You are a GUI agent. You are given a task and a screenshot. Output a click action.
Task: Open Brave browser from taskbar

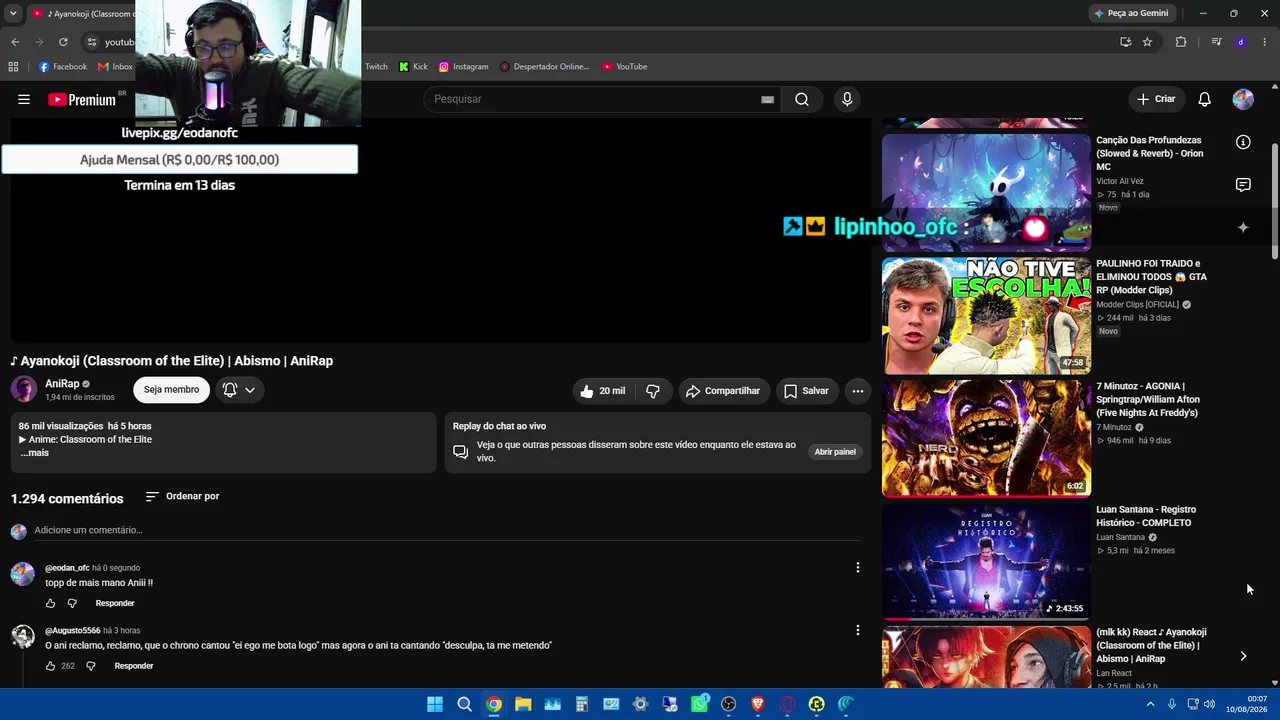[758, 704]
